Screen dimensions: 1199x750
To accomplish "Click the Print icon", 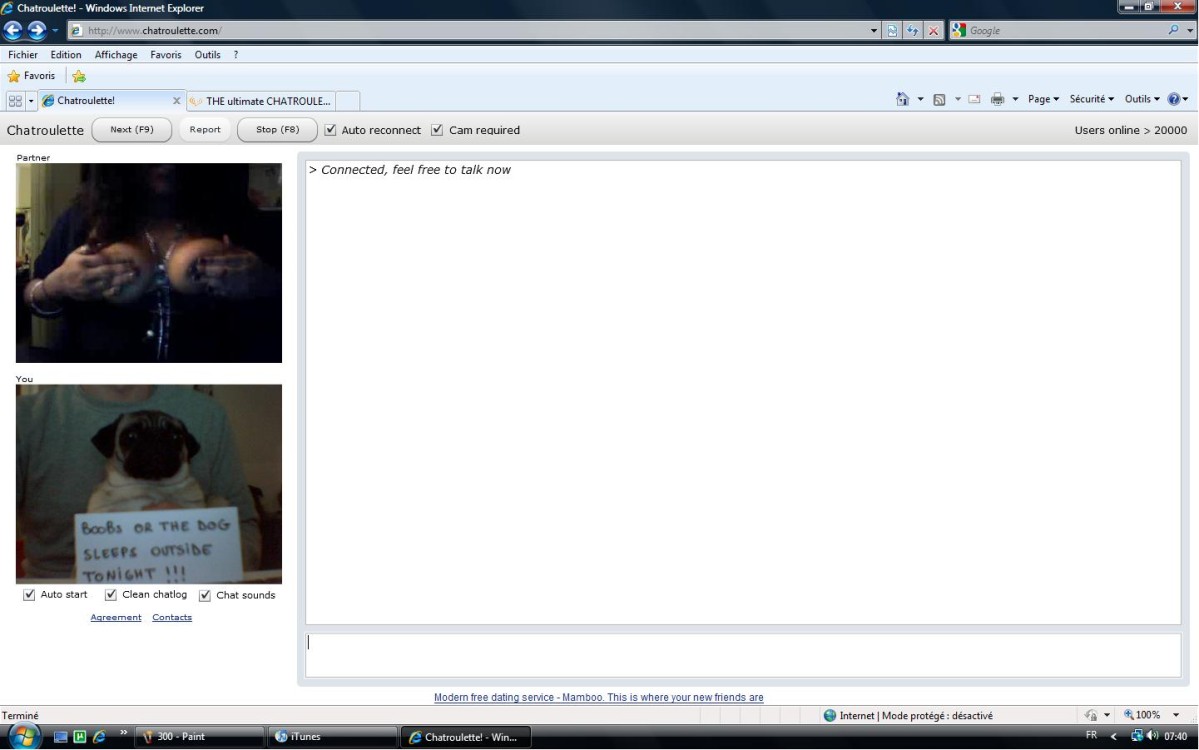I will click(x=997, y=99).
